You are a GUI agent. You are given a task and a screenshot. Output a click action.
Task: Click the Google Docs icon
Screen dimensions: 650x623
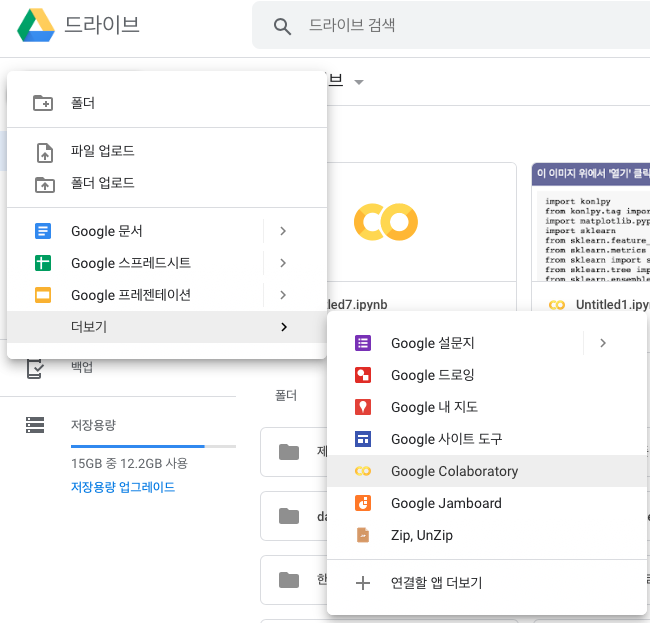tap(43, 231)
